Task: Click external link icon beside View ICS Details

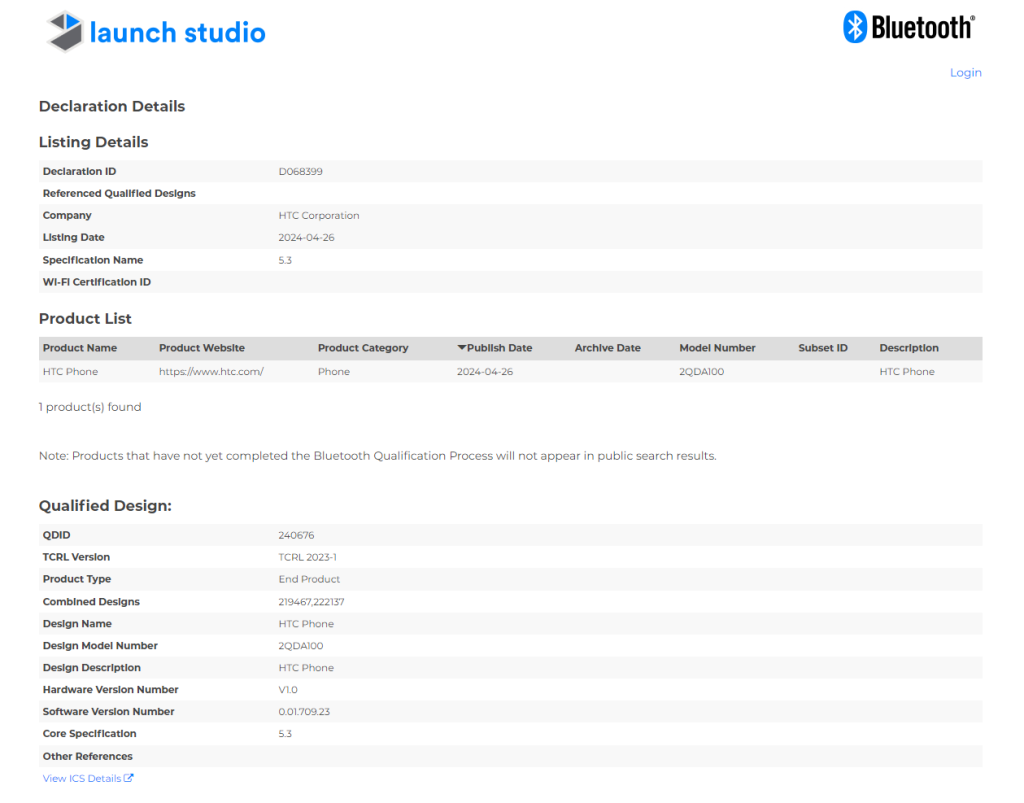Action: pos(129,778)
